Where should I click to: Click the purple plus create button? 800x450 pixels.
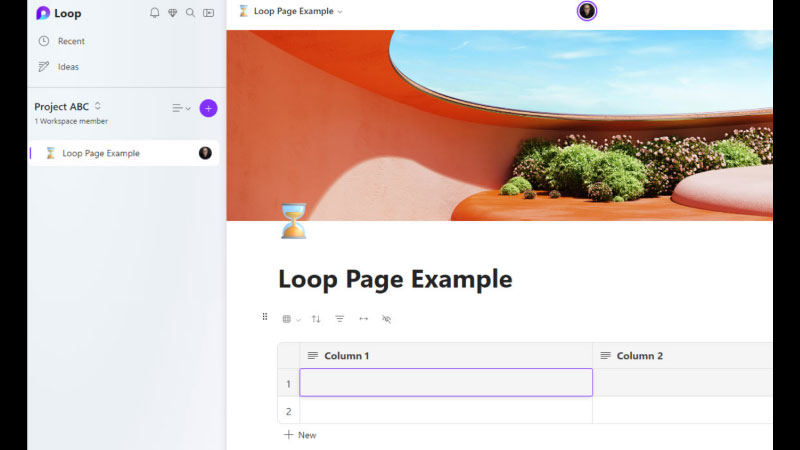coord(208,108)
